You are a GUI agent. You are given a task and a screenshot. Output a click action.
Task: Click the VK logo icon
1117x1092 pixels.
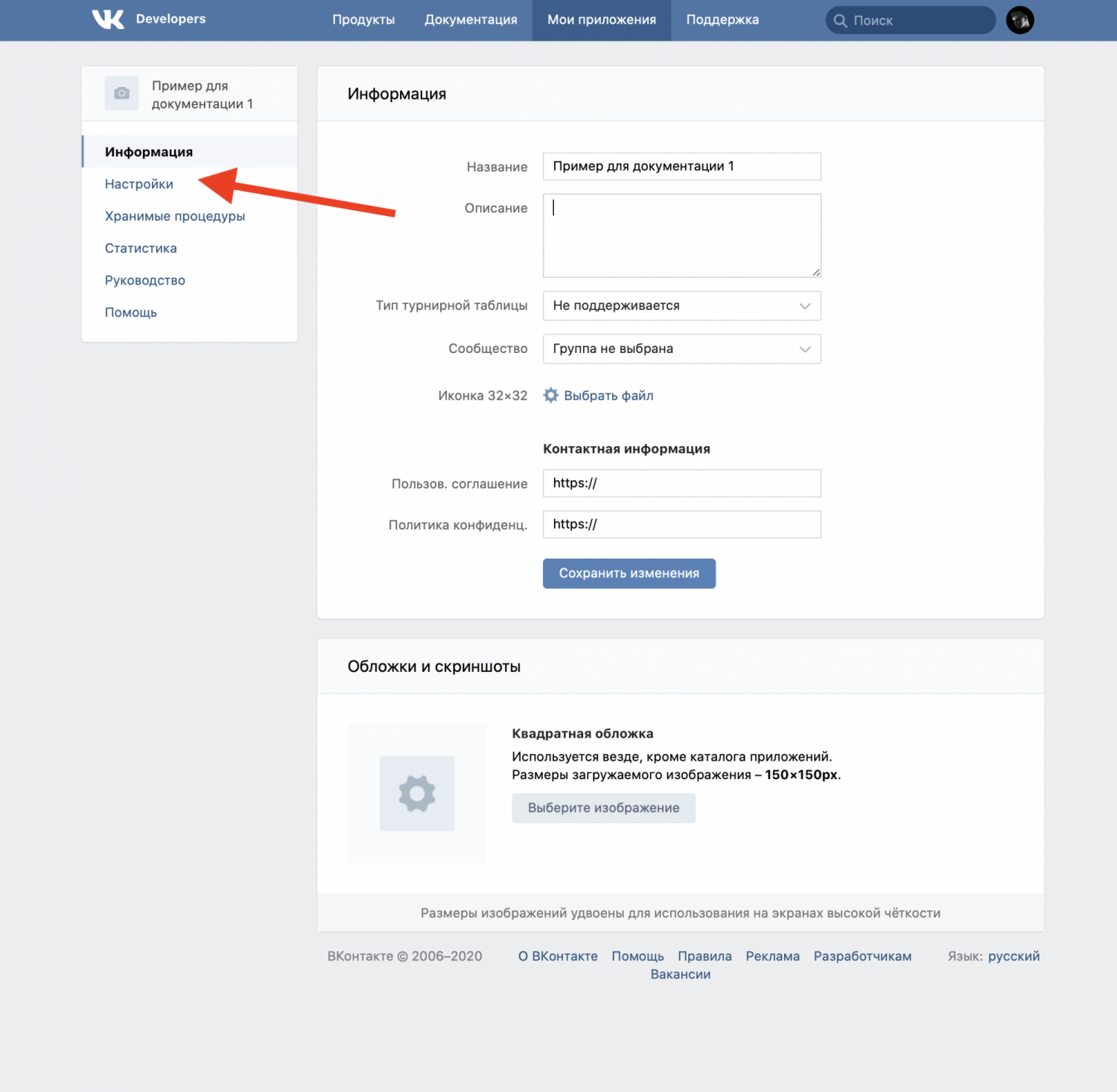pos(108,19)
